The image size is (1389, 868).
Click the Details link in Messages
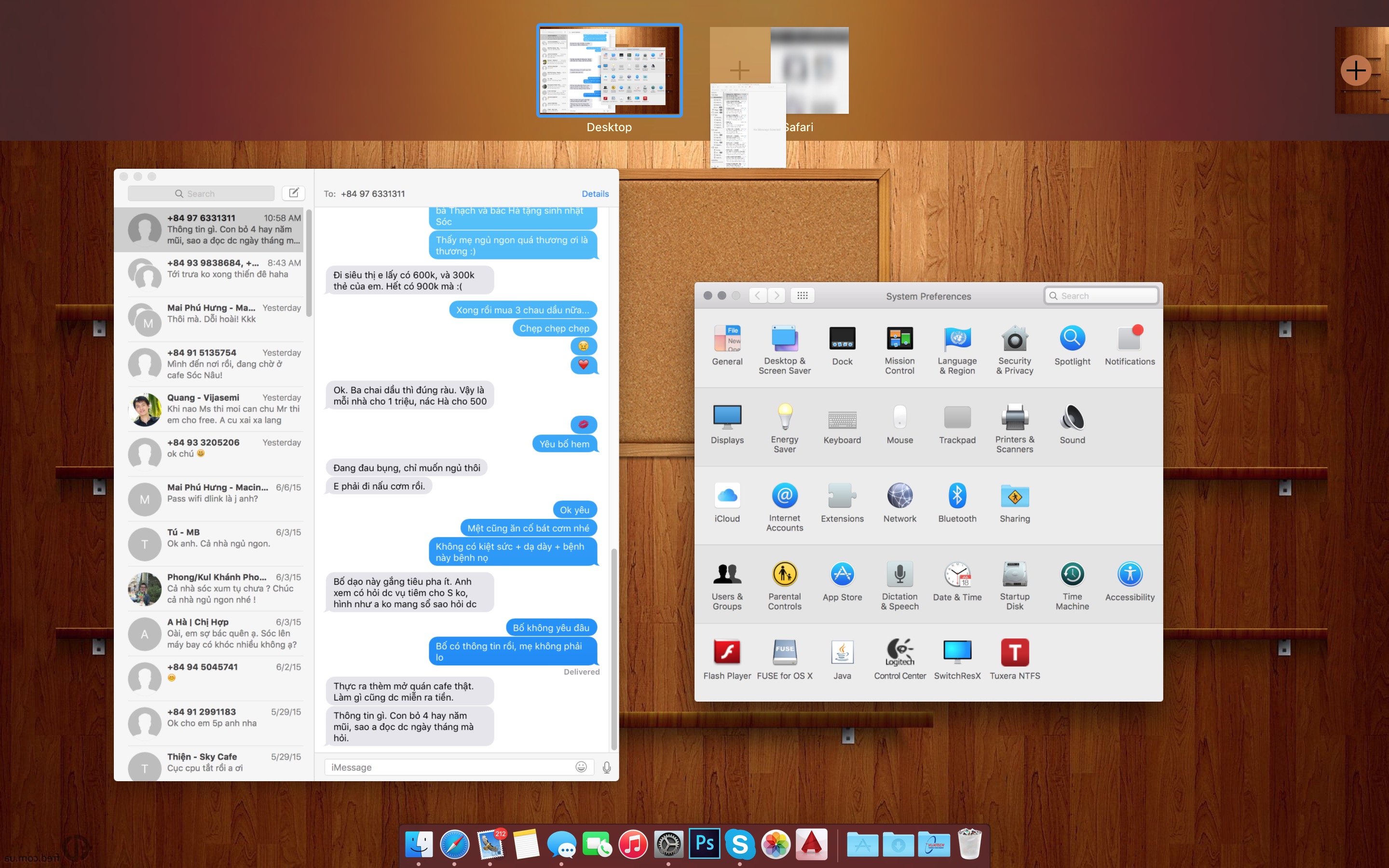tap(595, 194)
